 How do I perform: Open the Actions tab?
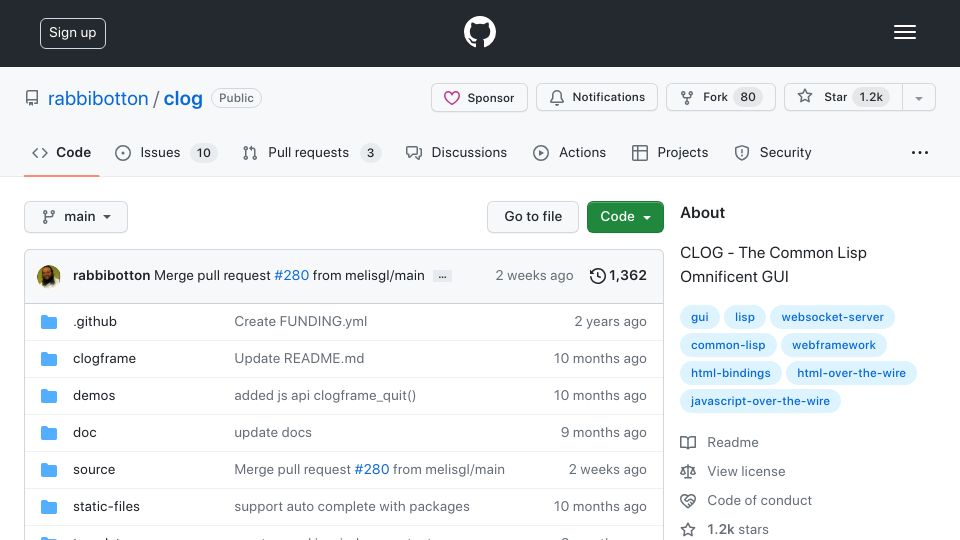(569, 152)
